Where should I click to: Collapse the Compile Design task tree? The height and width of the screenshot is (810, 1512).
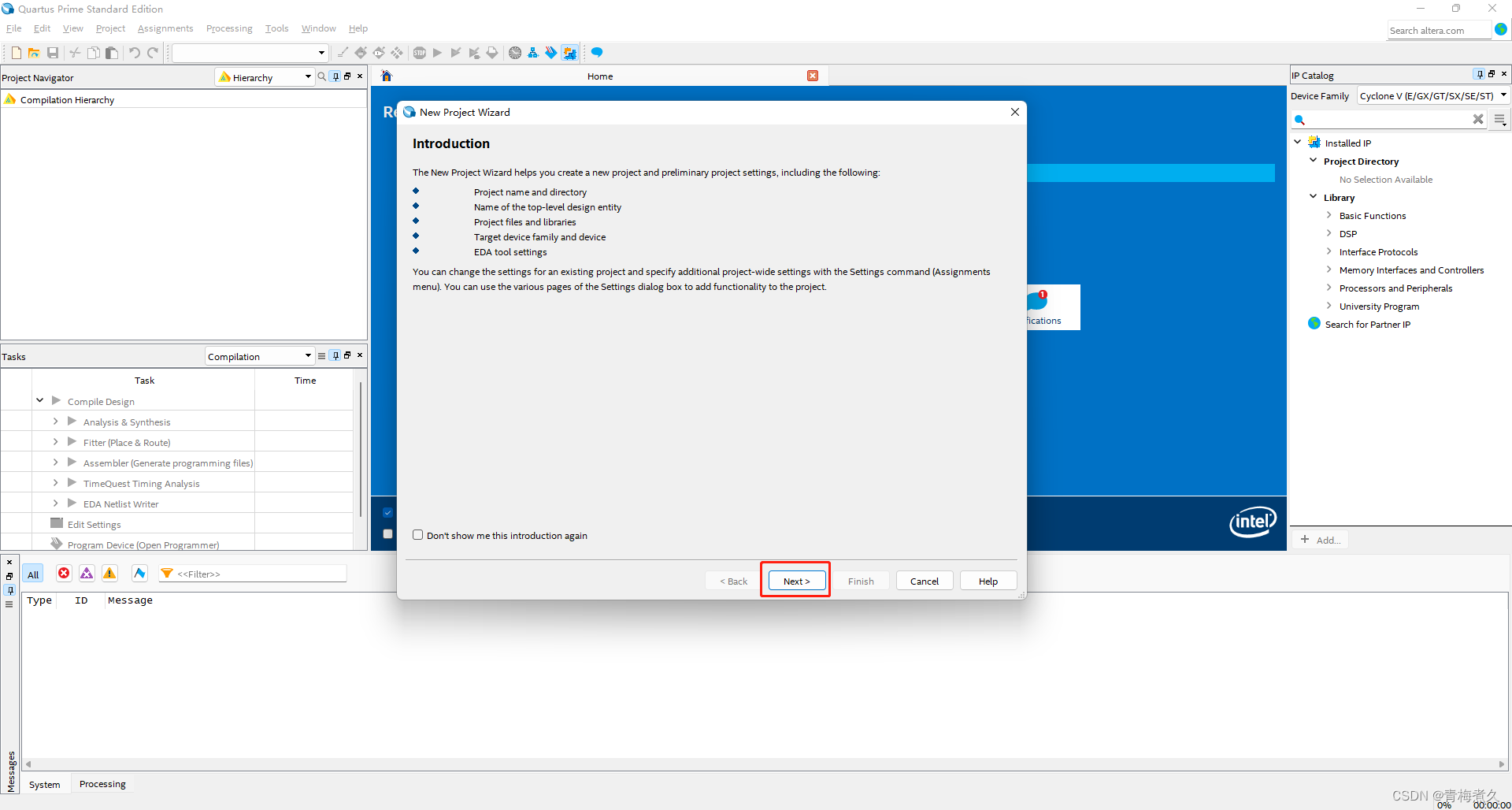39,400
